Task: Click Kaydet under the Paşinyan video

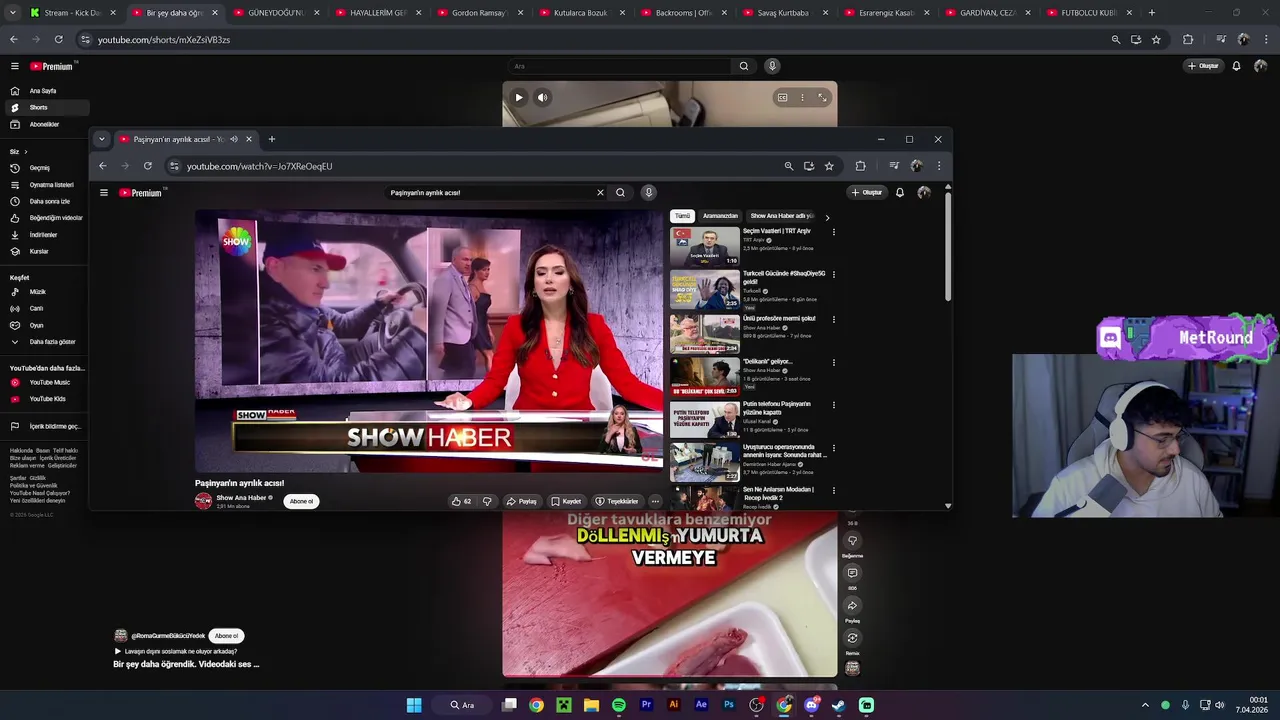Action: 565,501
